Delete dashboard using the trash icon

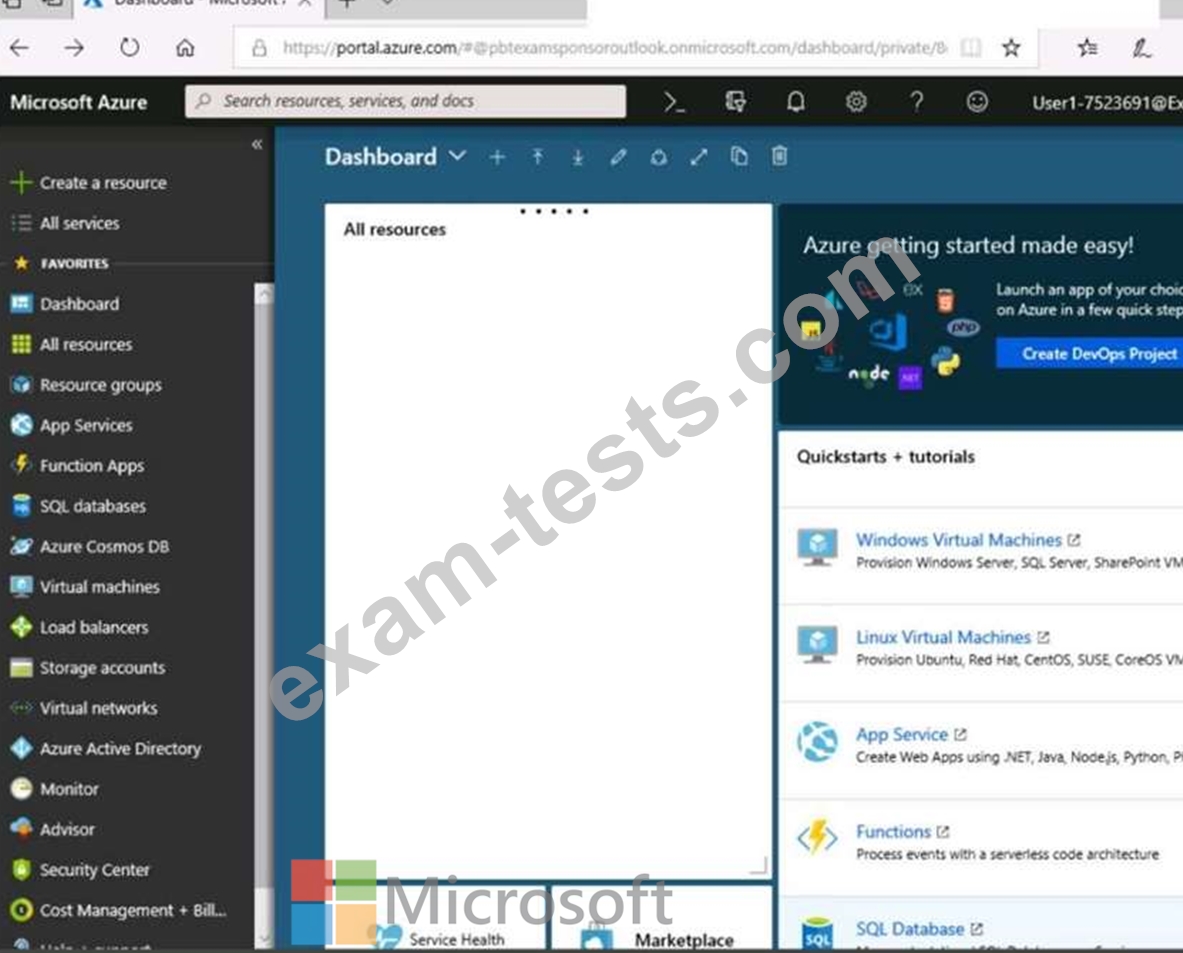(780, 157)
